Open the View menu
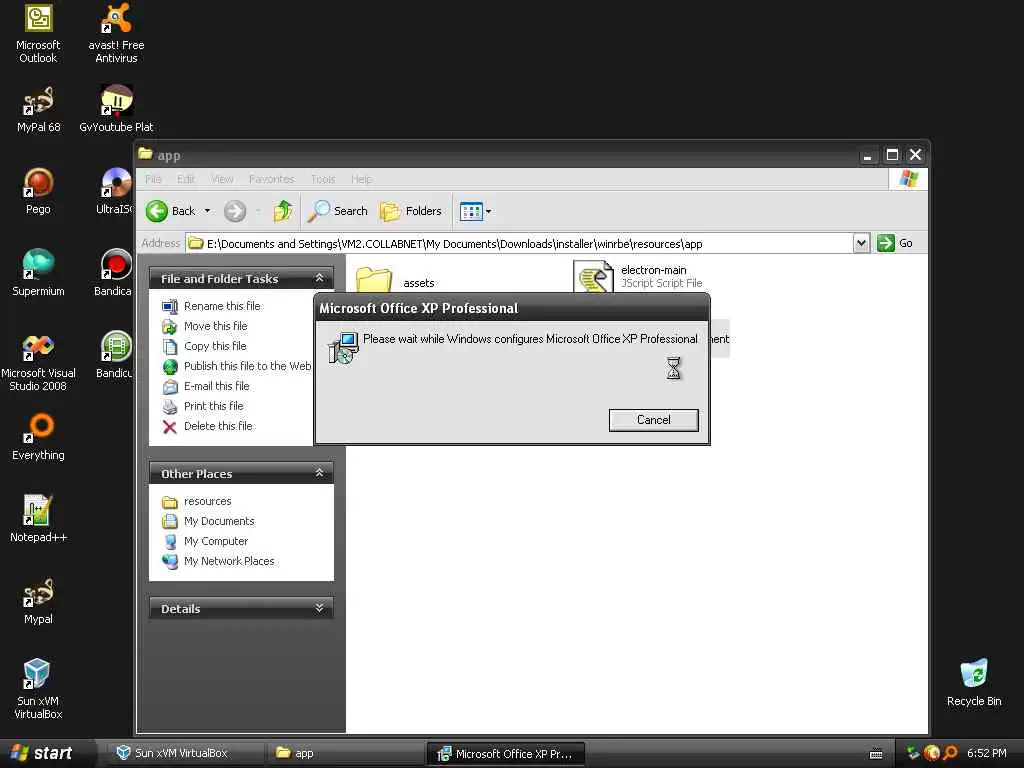The width and height of the screenshot is (1024, 768). [x=222, y=179]
